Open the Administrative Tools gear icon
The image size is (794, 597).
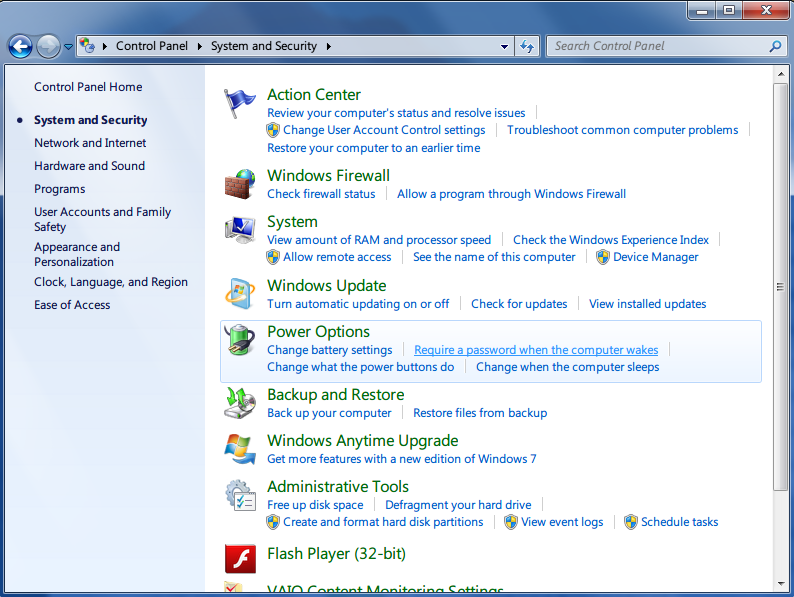coord(240,496)
